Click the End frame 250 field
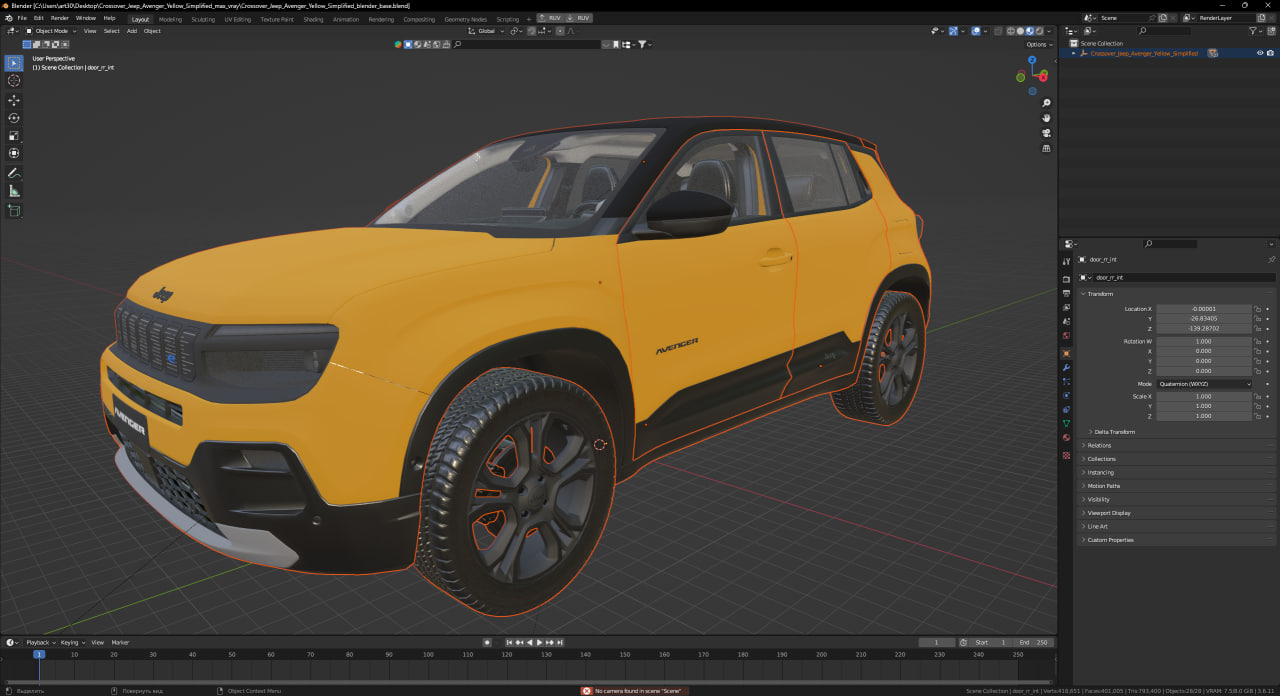1280x696 pixels. click(1034, 642)
